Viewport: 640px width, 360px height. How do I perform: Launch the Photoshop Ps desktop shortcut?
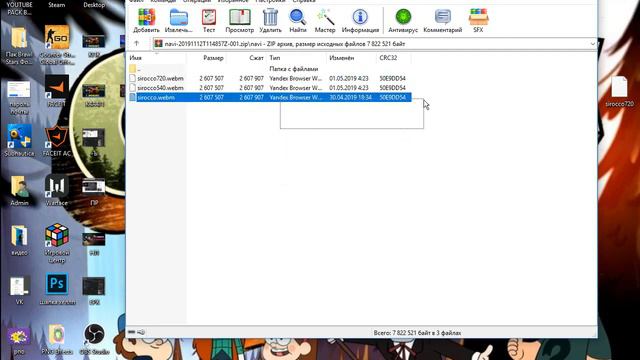pos(57,289)
